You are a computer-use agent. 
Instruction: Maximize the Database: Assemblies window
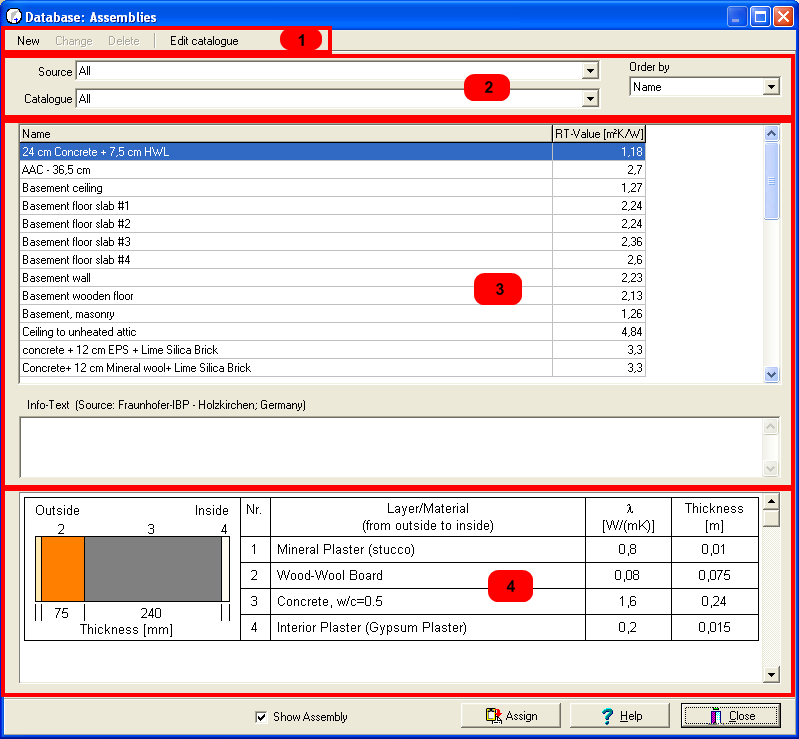(x=760, y=17)
